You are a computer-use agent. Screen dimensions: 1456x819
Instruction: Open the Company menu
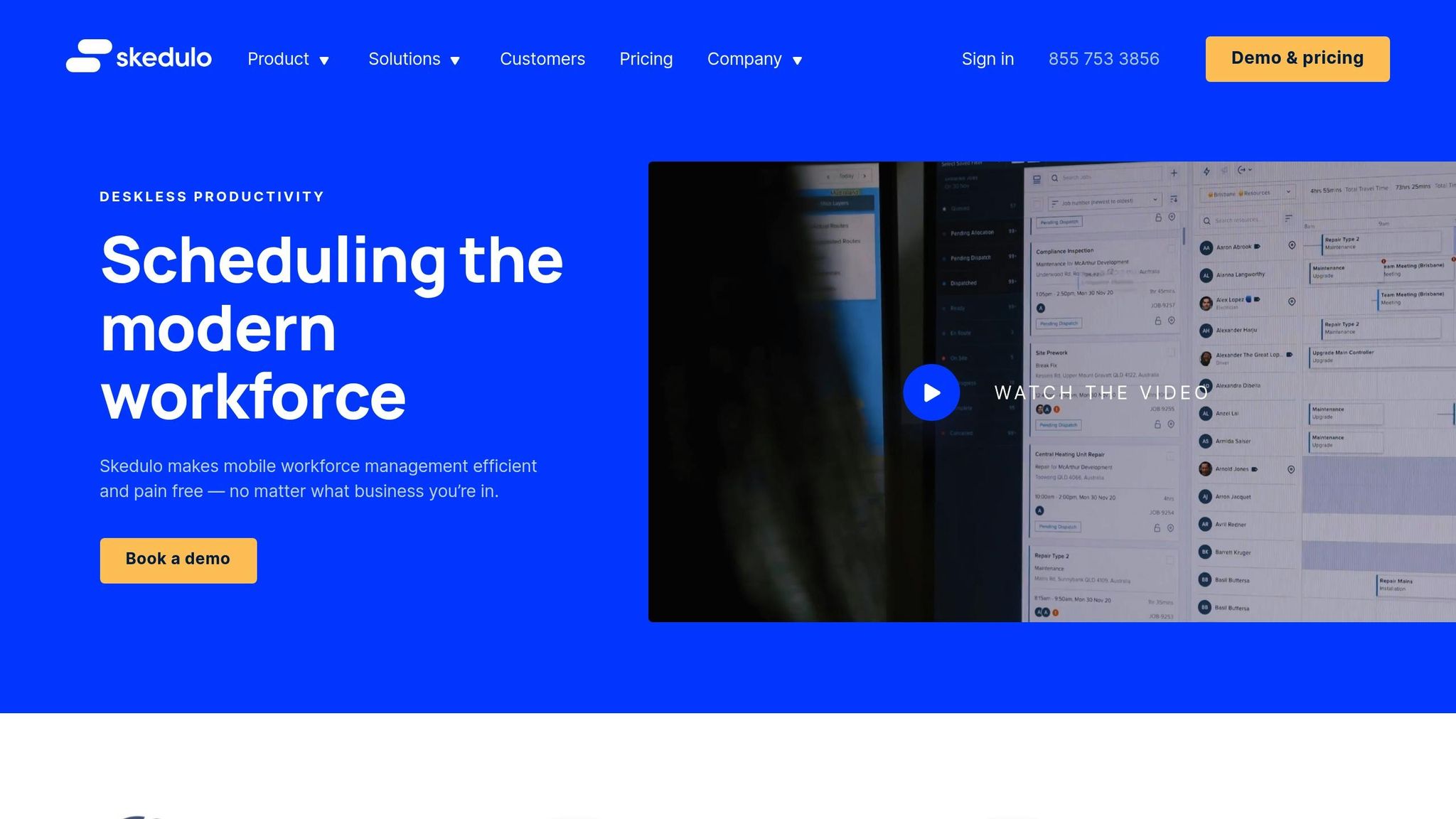[x=744, y=59]
